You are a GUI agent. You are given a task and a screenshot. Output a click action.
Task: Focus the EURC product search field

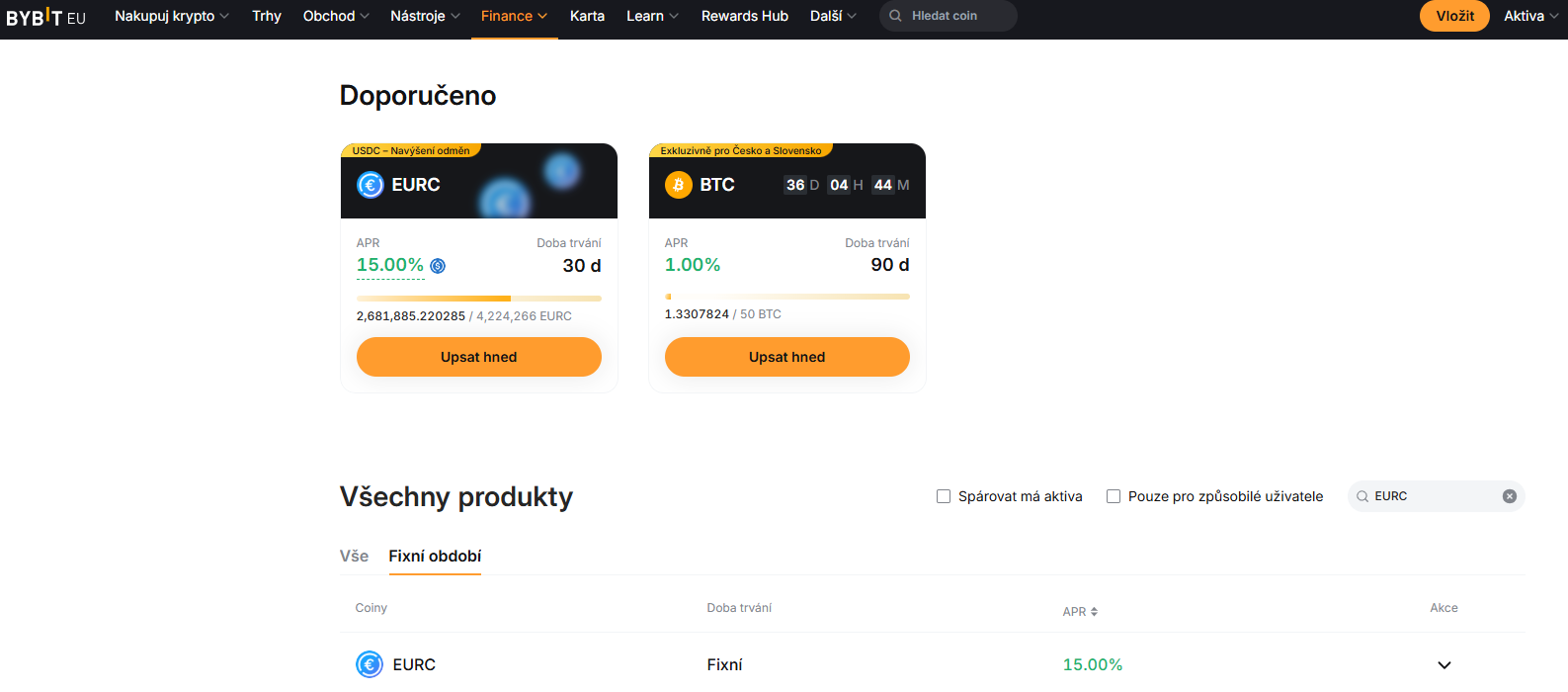pyautogui.click(x=1433, y=496)
